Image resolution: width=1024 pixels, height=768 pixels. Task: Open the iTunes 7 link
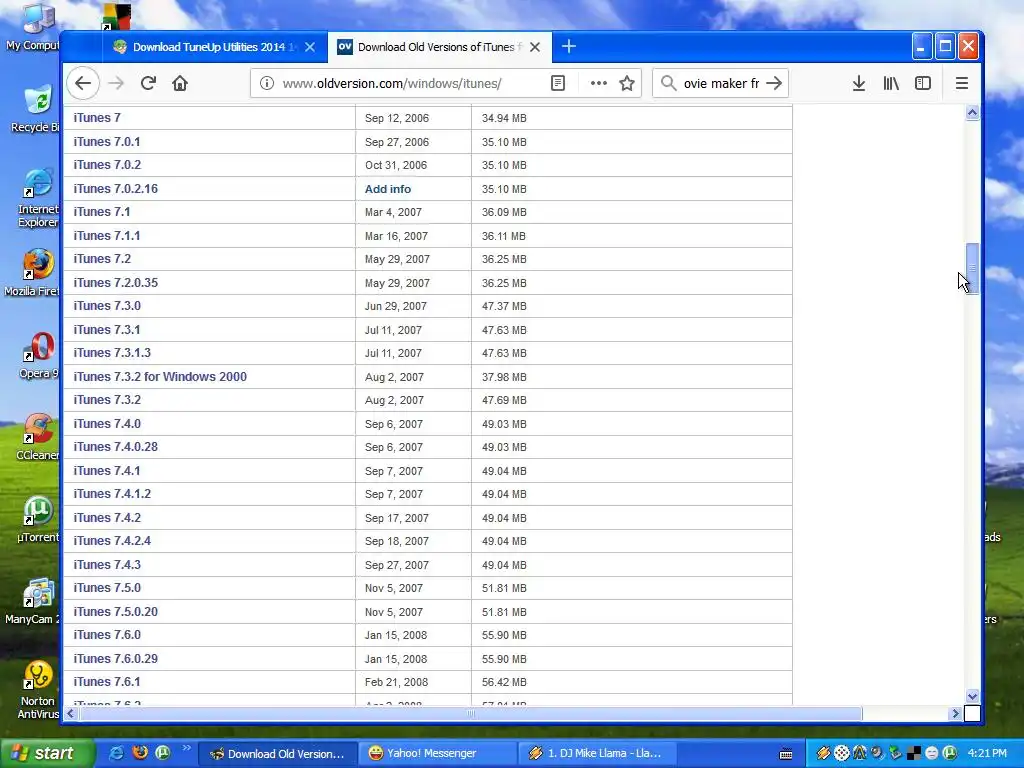pyautogui.click(x=97, y=118)
